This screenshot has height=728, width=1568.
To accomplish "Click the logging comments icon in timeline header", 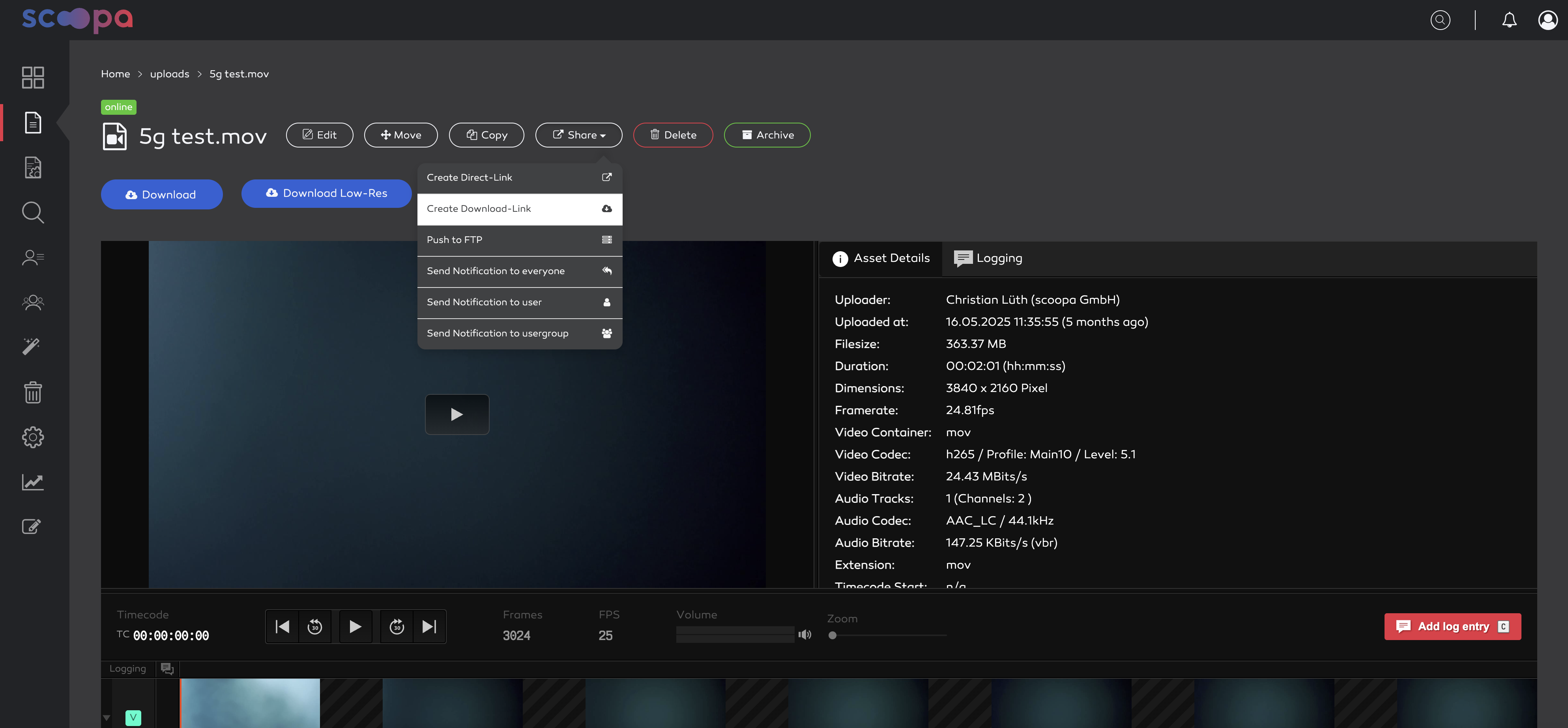I will 167,669.
